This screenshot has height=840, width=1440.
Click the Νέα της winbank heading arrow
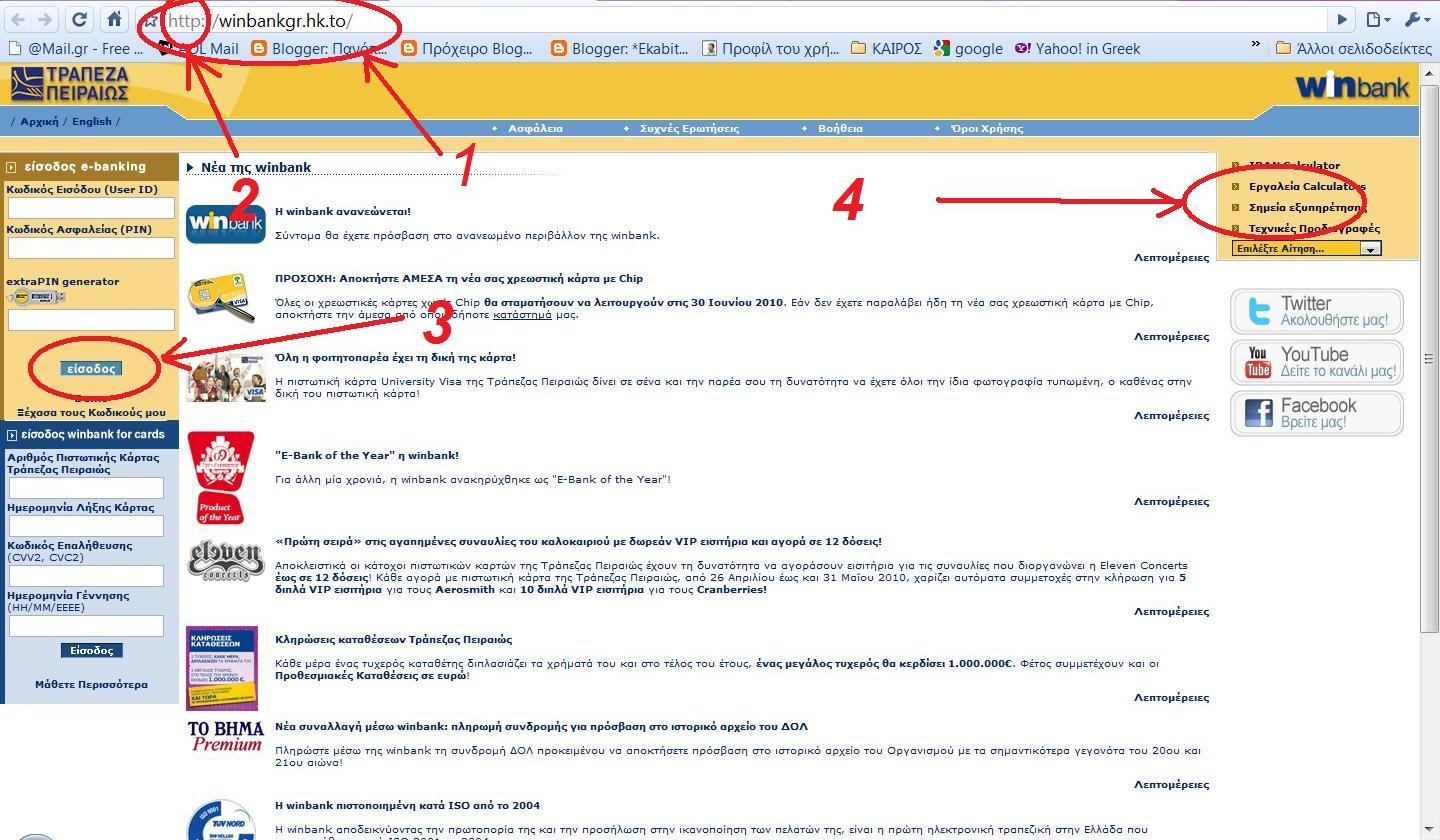pyautogui.click(x=190, y=167)
